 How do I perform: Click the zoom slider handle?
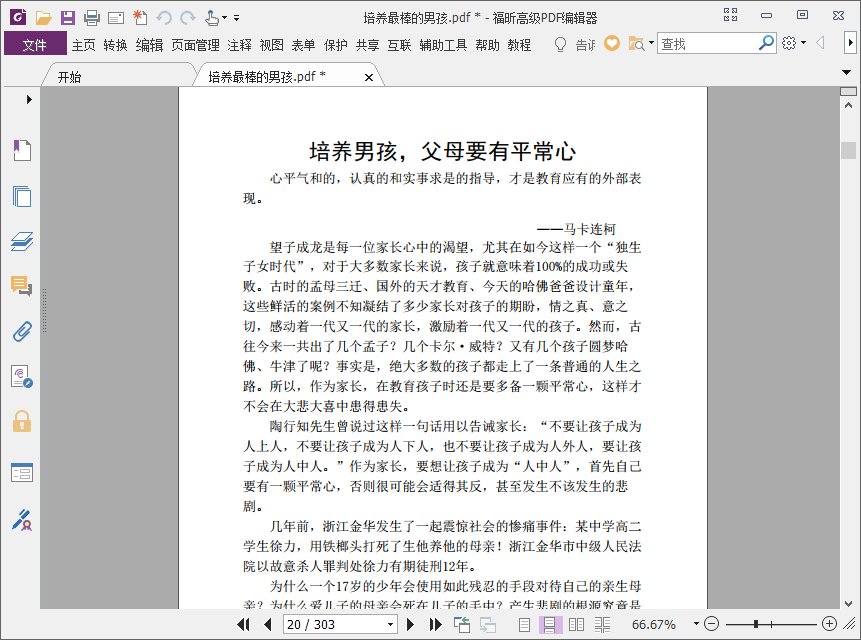(x=756, y=624)
